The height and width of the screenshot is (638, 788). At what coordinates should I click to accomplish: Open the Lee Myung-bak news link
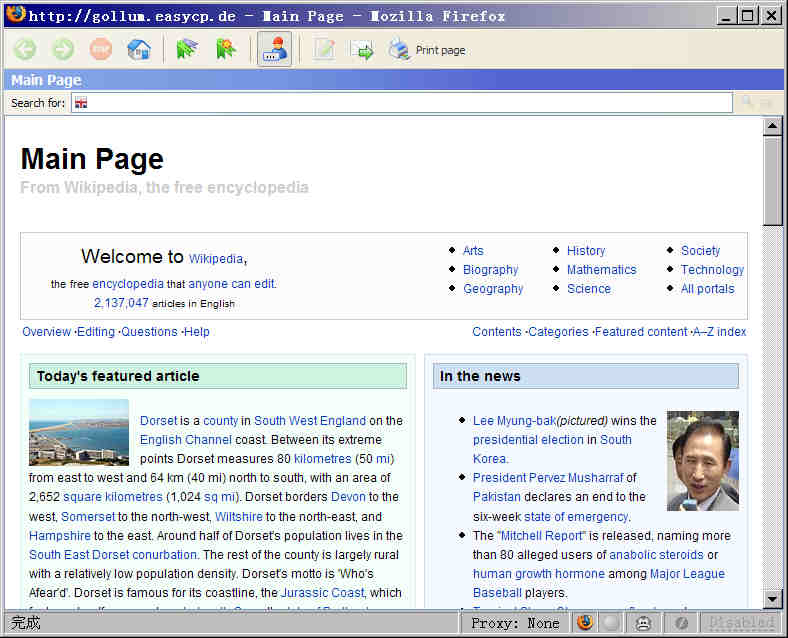[x=514, y=421]
